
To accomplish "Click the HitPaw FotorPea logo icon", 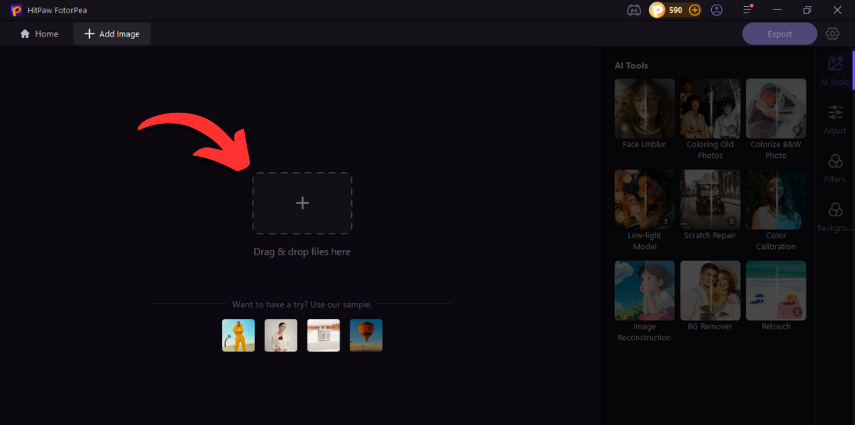I will (x=16, y=10).
